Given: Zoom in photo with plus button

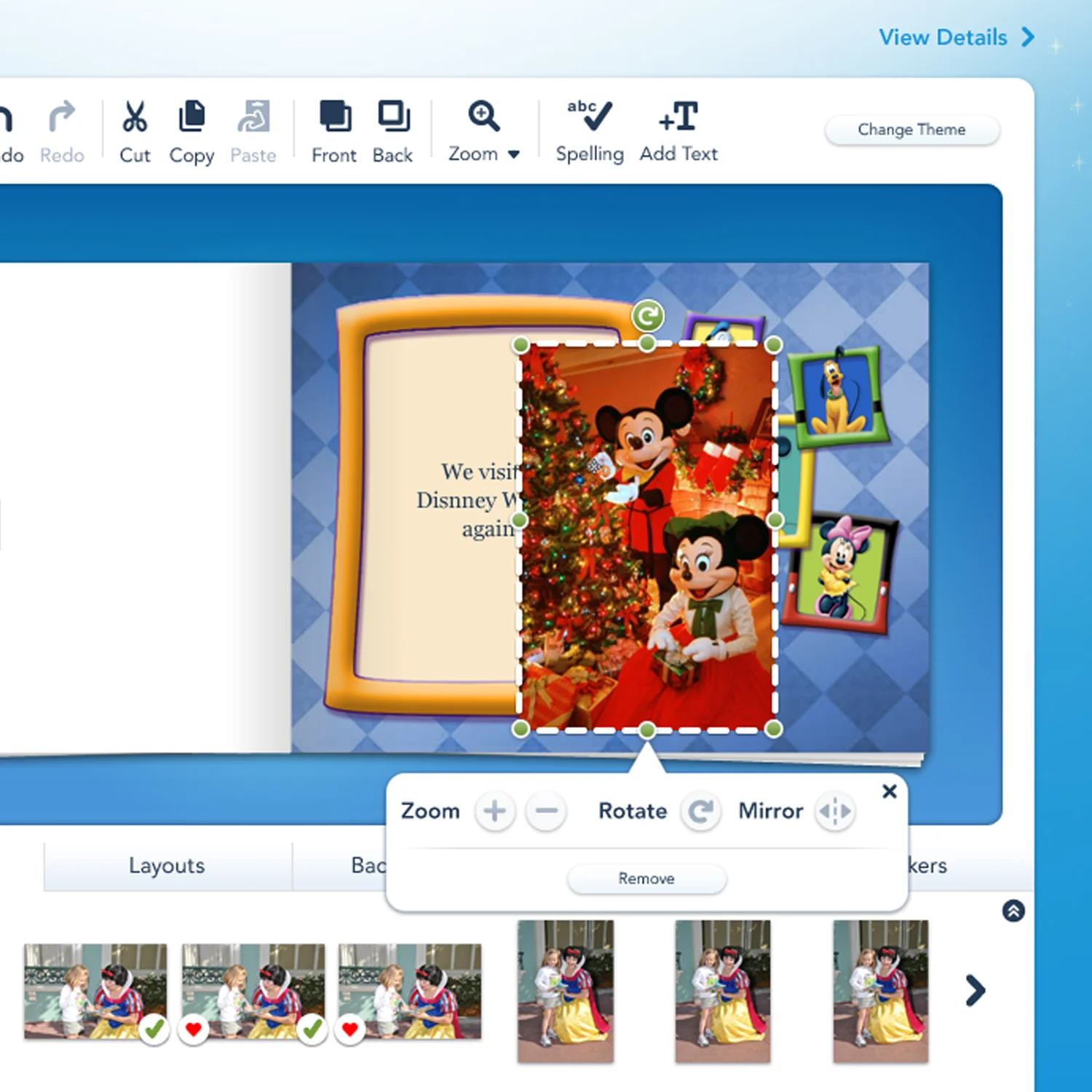Looking at the screenshot, I should [x=494, y=811].
